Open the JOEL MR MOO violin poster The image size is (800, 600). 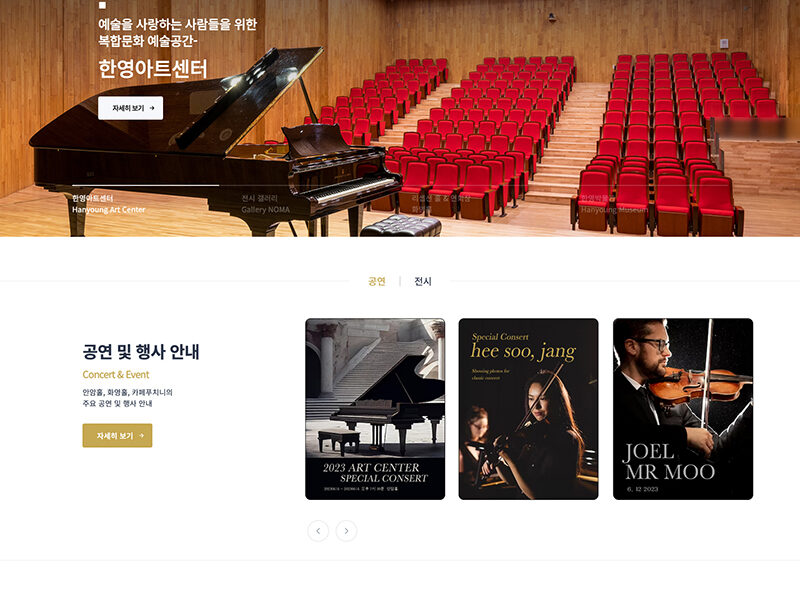click(x=683, y=409)
